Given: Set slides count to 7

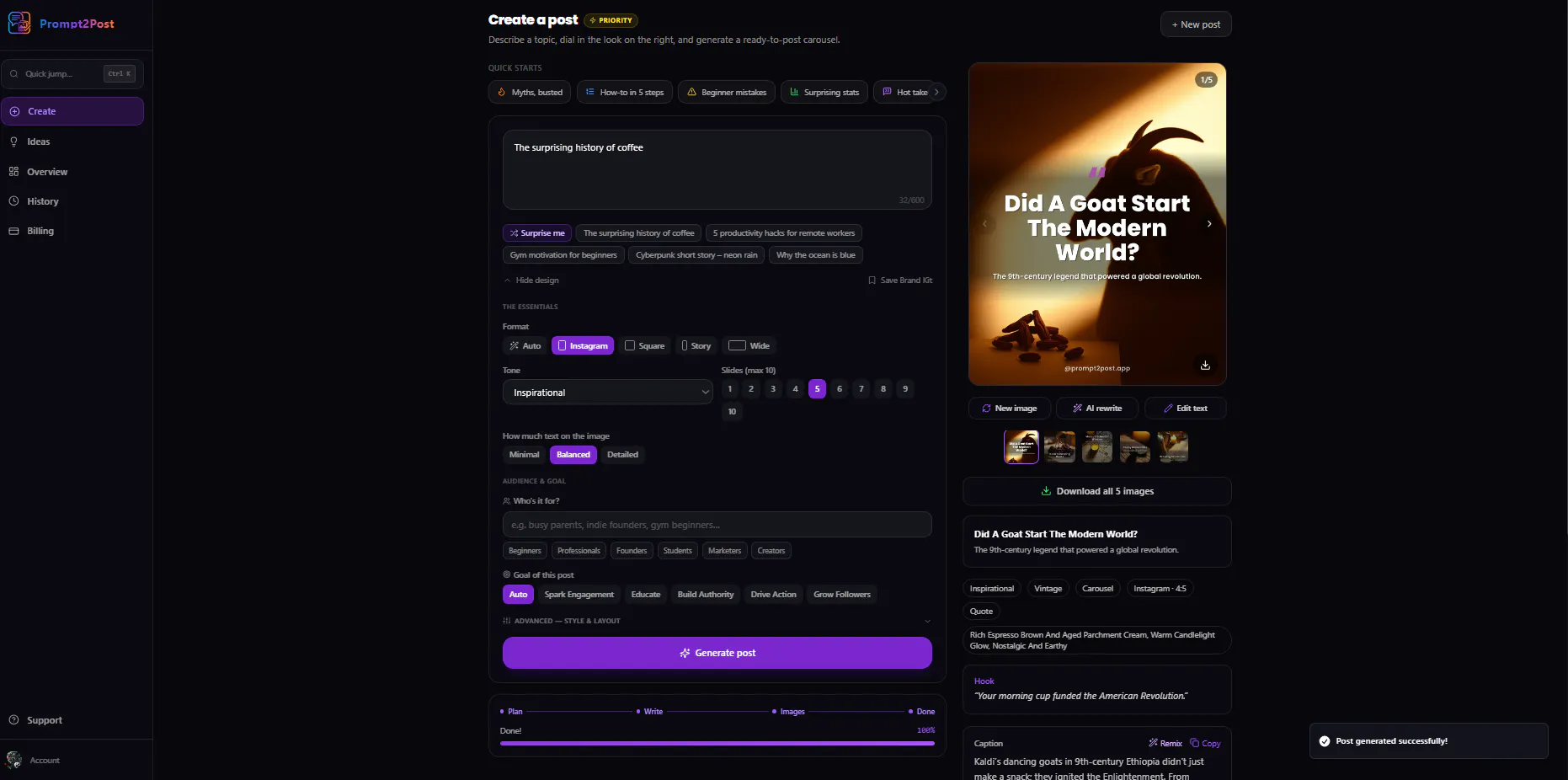Looking at the screenshot, I should pos(861,389).
